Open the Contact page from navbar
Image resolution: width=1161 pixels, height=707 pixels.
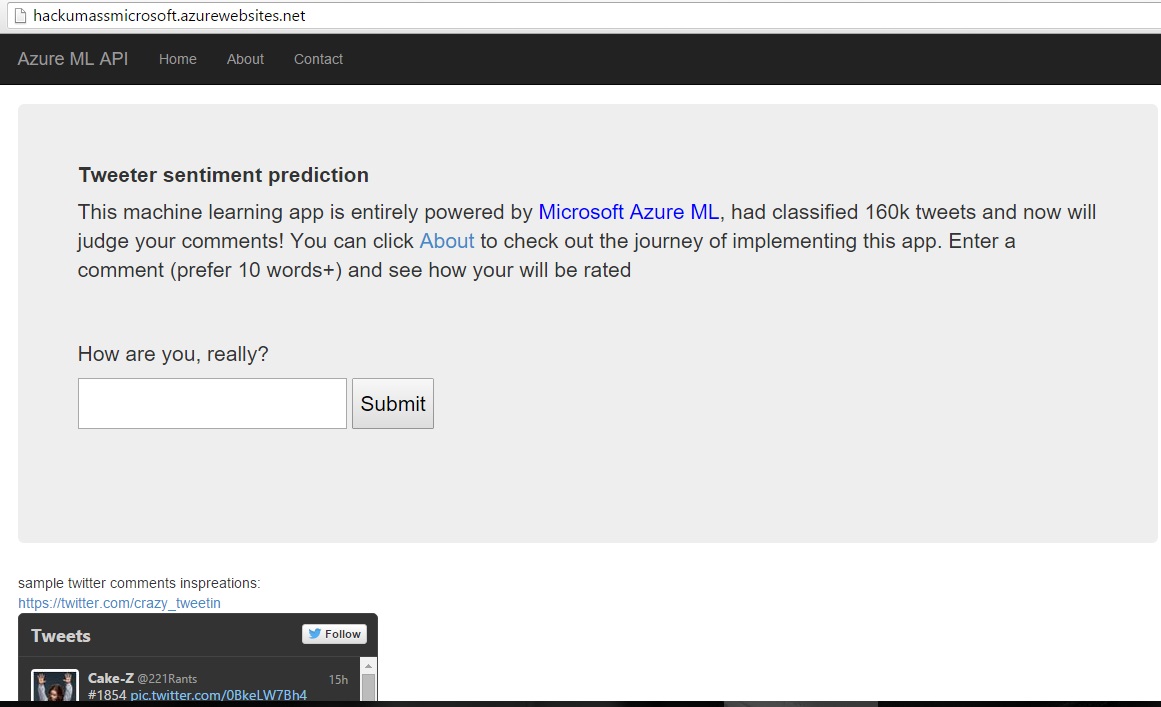[x=318, y=59]
